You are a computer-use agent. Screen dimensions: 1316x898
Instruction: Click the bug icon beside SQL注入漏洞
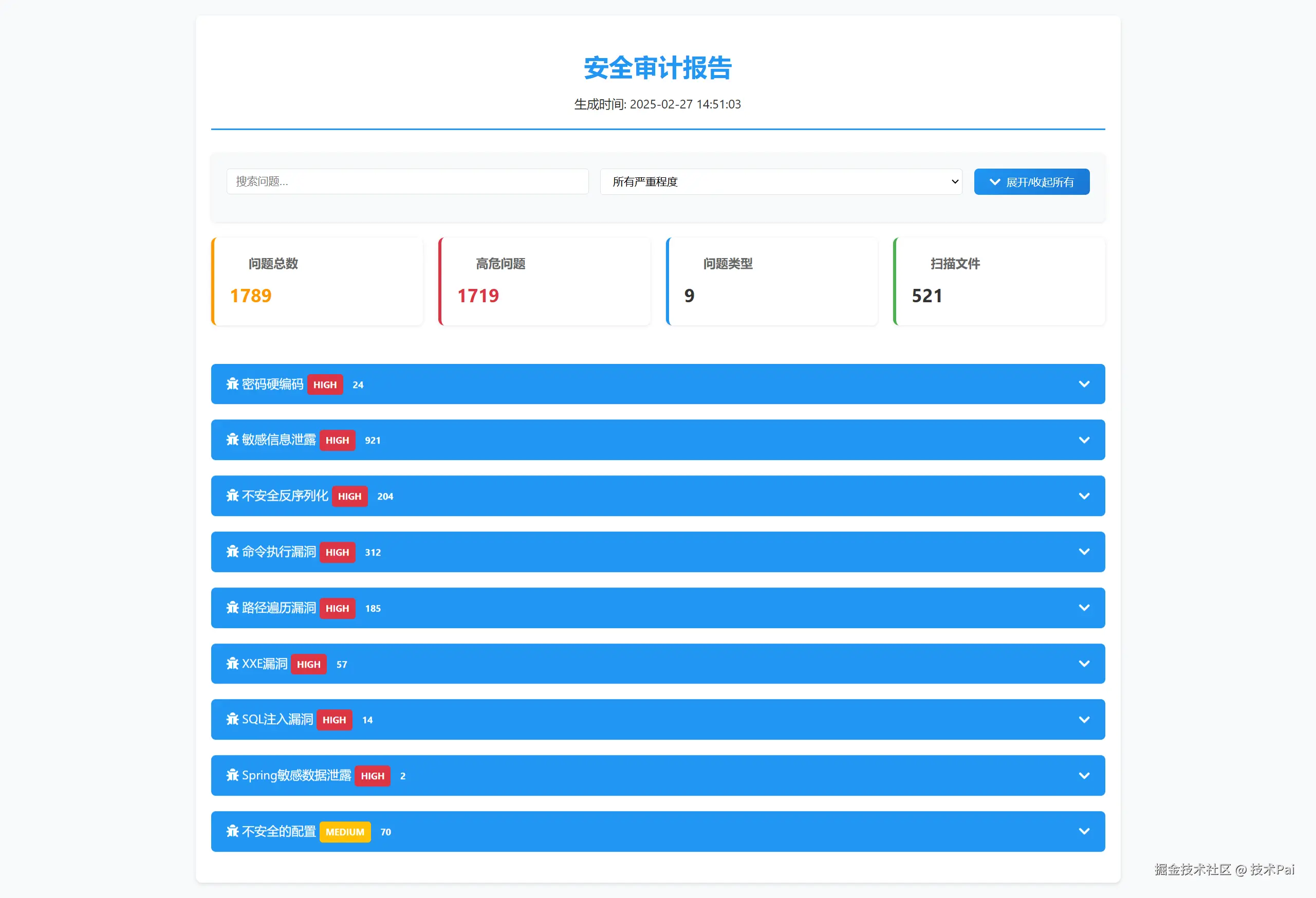point(232,720)
